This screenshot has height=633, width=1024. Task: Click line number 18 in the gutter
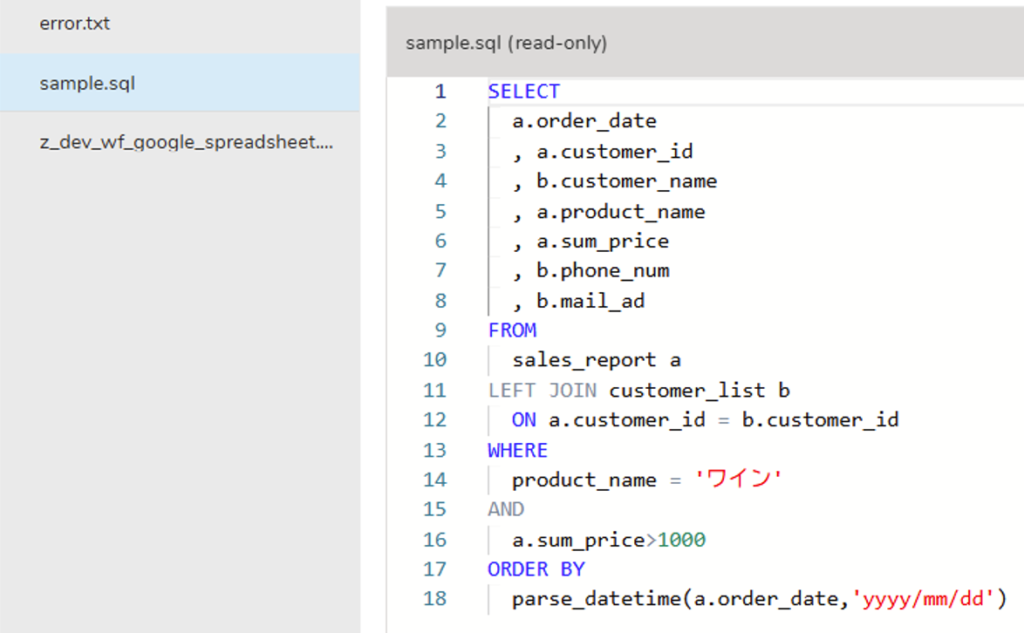[x=435, y=598]
